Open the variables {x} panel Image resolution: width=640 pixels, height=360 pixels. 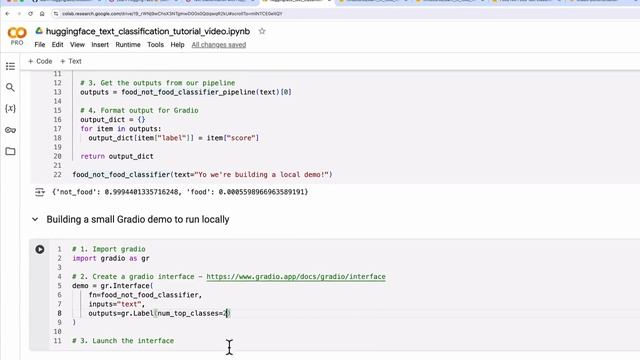pos(10,109)
